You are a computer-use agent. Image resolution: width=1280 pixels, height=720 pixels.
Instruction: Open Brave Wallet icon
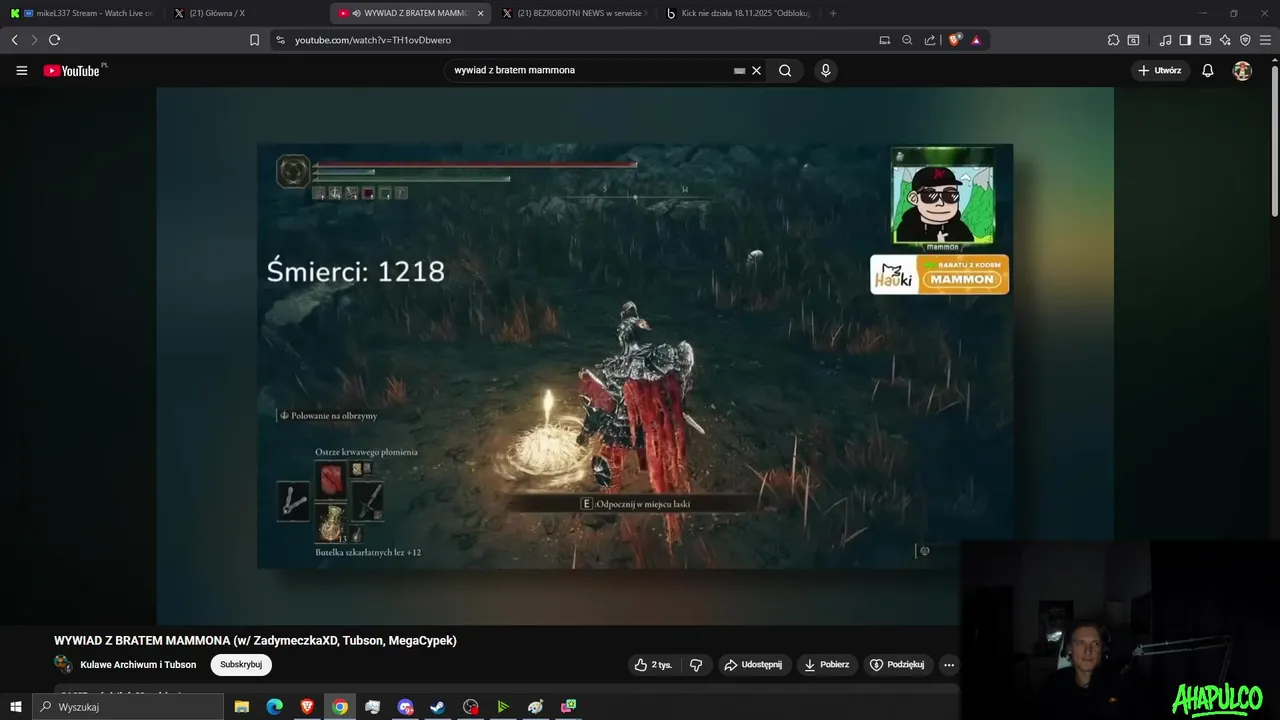pos(1205,40)
